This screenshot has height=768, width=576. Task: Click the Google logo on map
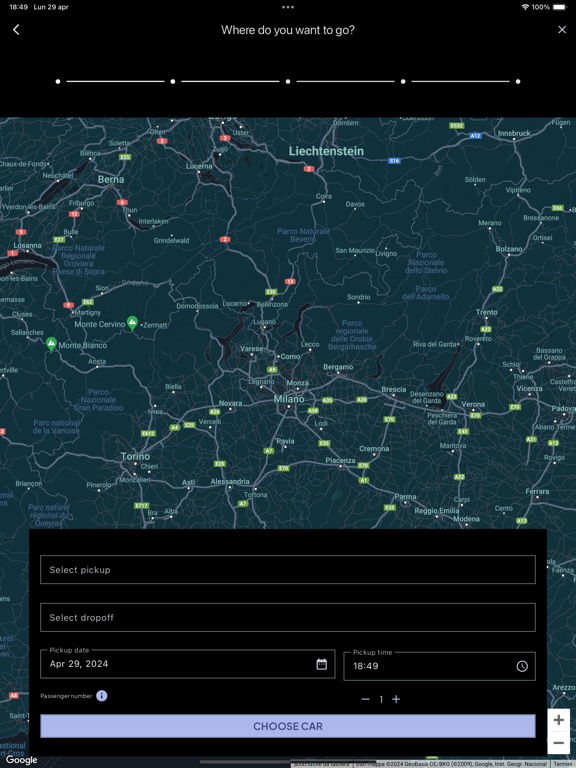pyautogui.click(x=22, y=760)
